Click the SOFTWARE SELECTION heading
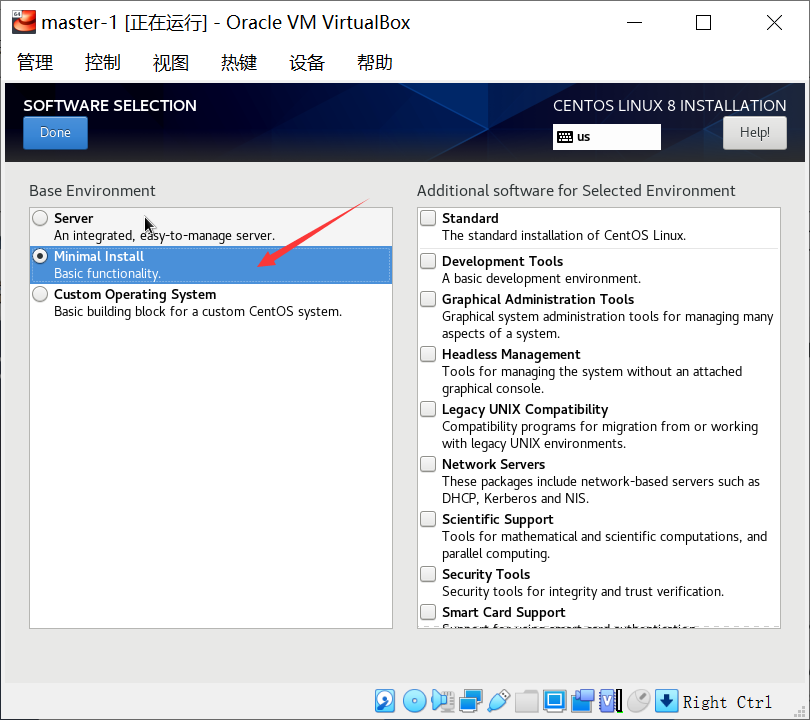 (x=110, y=105)
